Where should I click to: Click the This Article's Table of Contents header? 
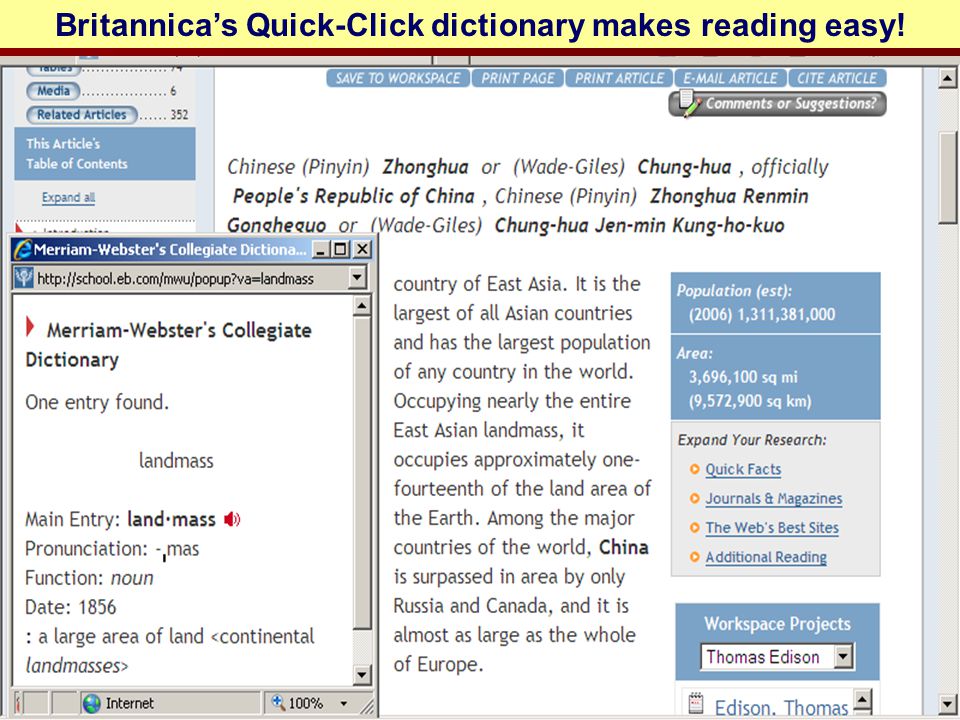pos(105,154)
